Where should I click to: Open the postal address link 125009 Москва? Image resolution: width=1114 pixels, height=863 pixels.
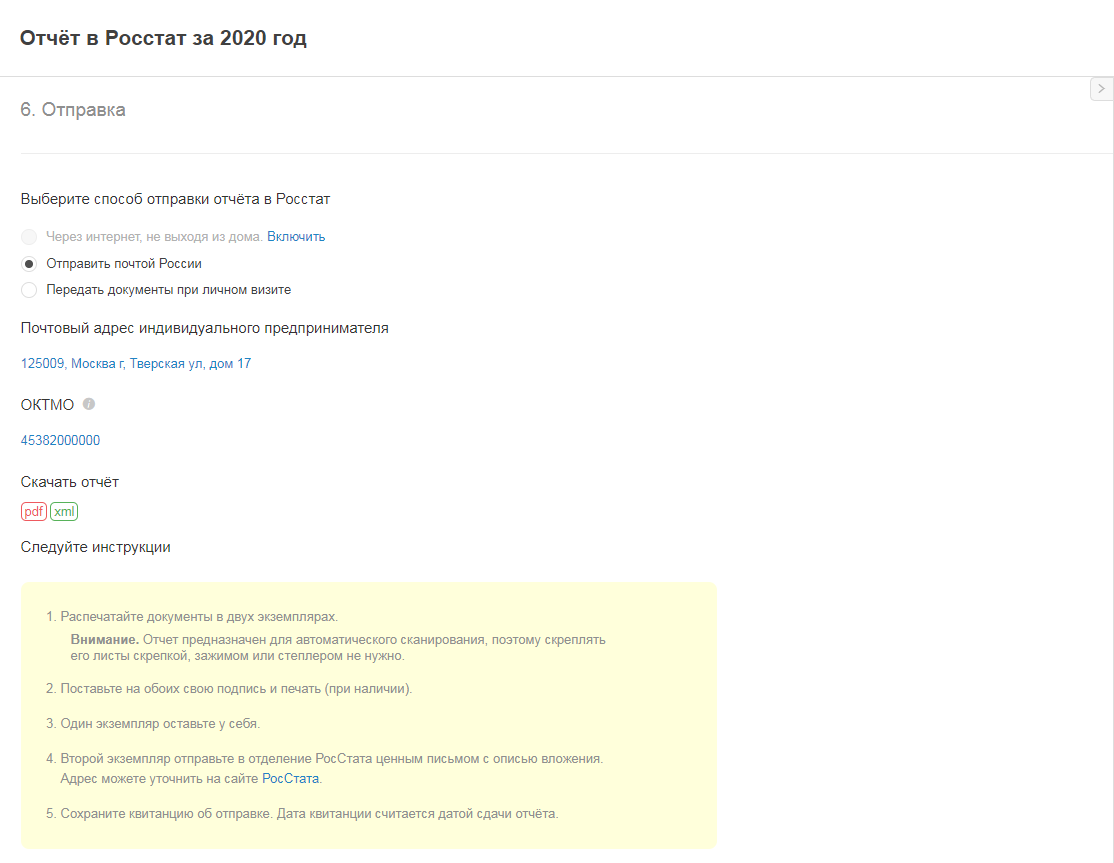[x=136, y=364]
